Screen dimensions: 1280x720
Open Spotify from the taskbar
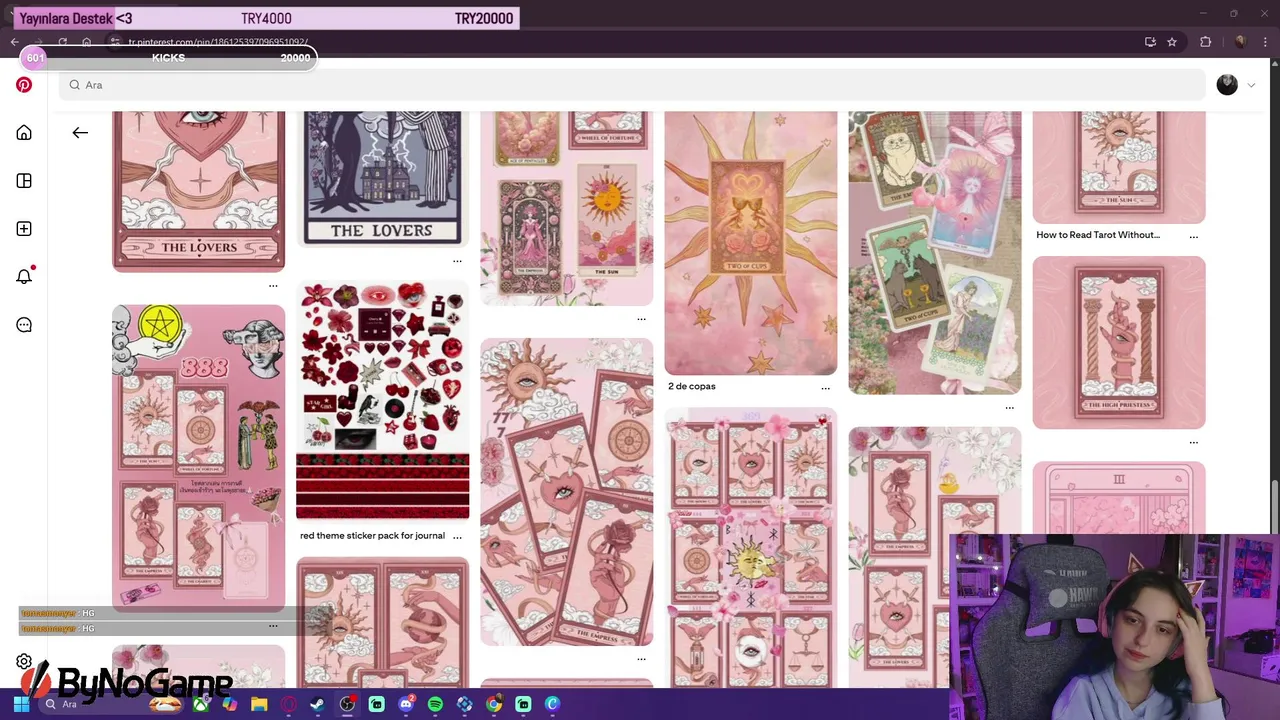[435, 704]
